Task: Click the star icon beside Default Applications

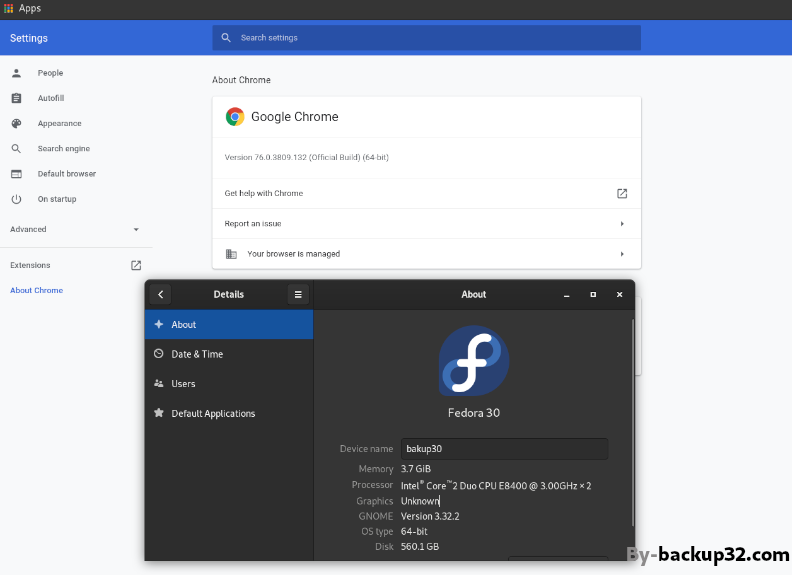Action: click(x=159, y=413)
